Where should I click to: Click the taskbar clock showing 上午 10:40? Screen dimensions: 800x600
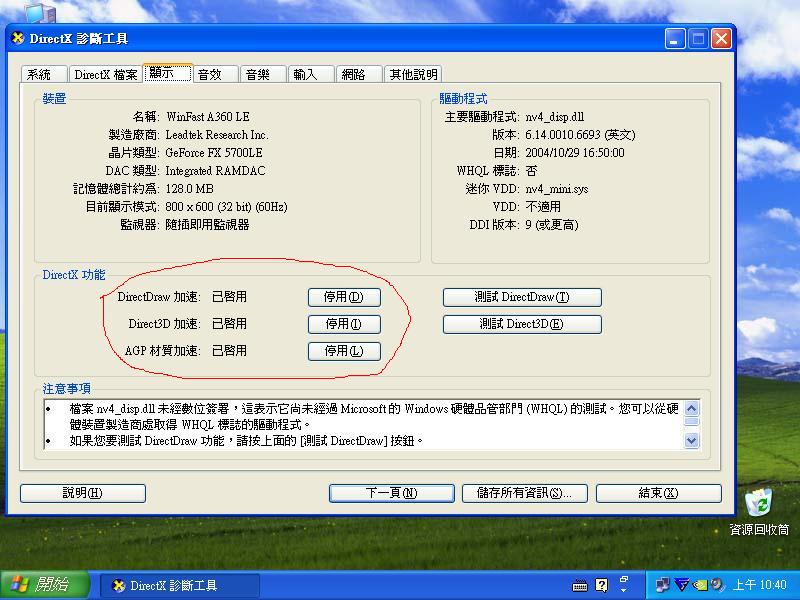point(760,585)
